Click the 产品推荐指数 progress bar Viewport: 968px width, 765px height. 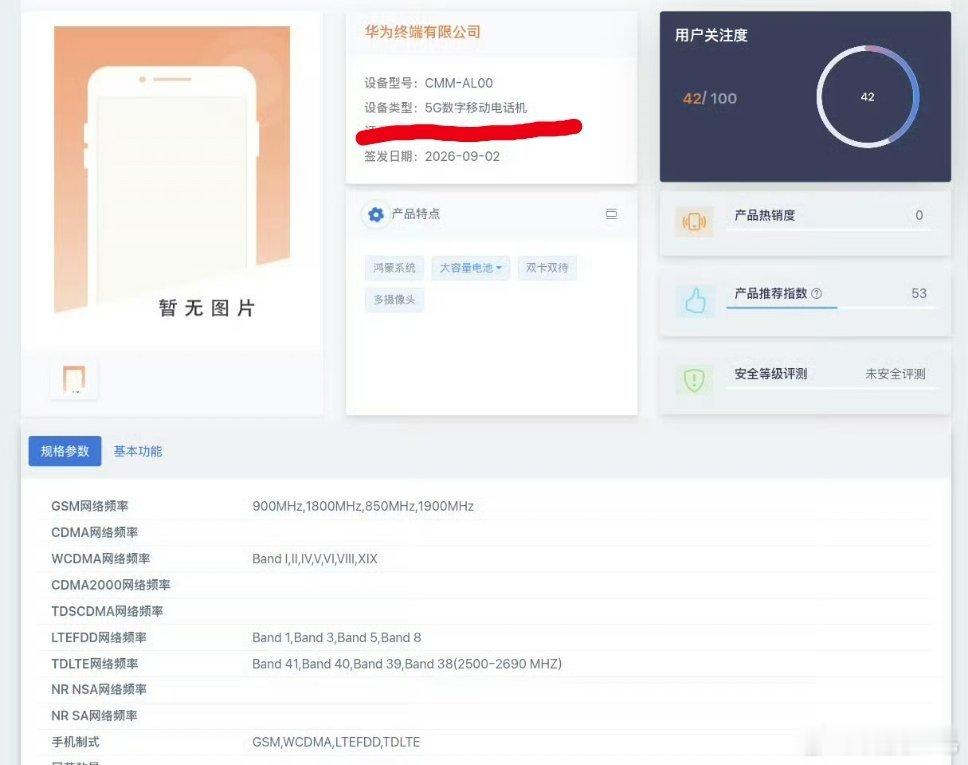tap(831, 307)
